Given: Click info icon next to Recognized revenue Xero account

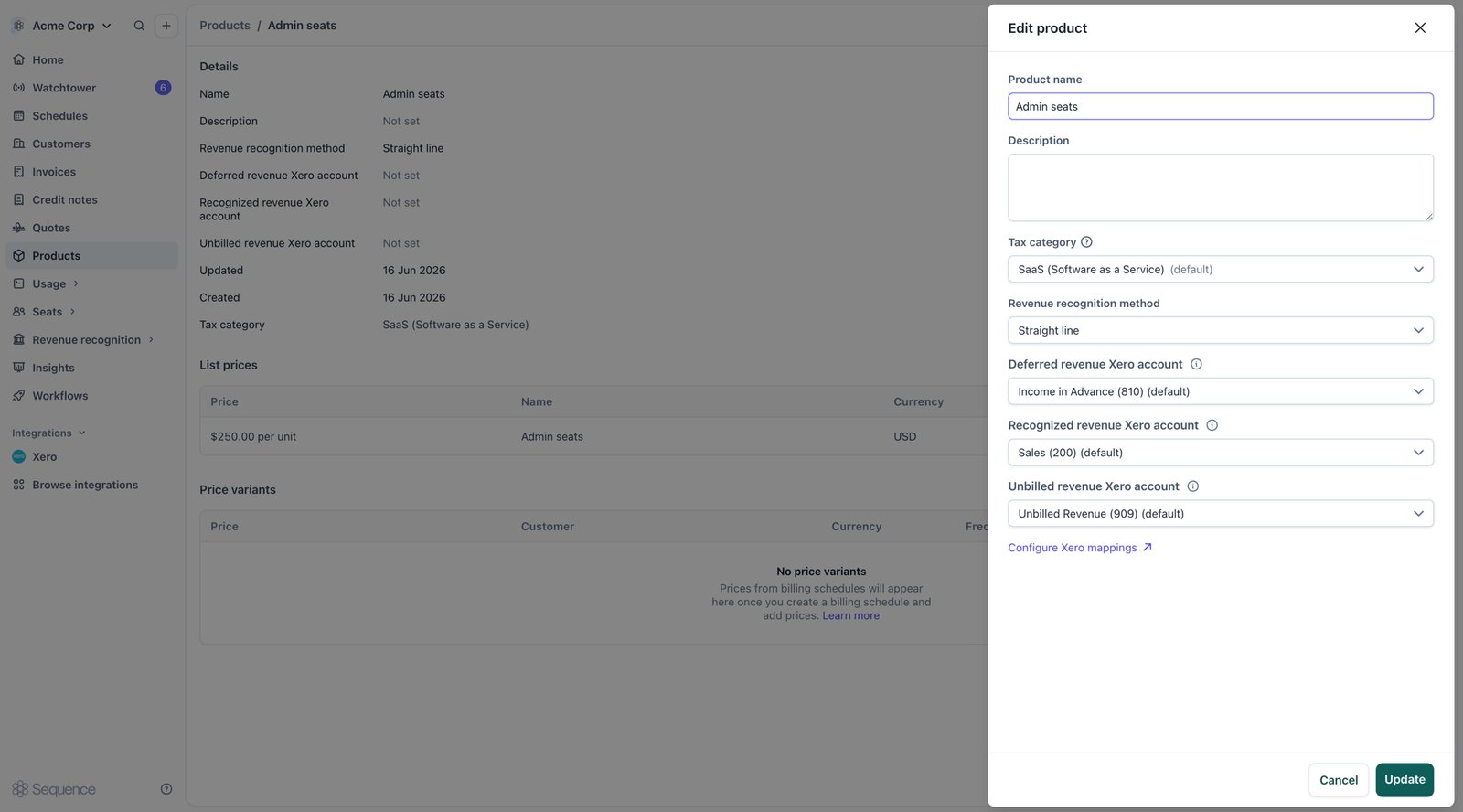Looking at the screenshot, I should point(1212,425).
